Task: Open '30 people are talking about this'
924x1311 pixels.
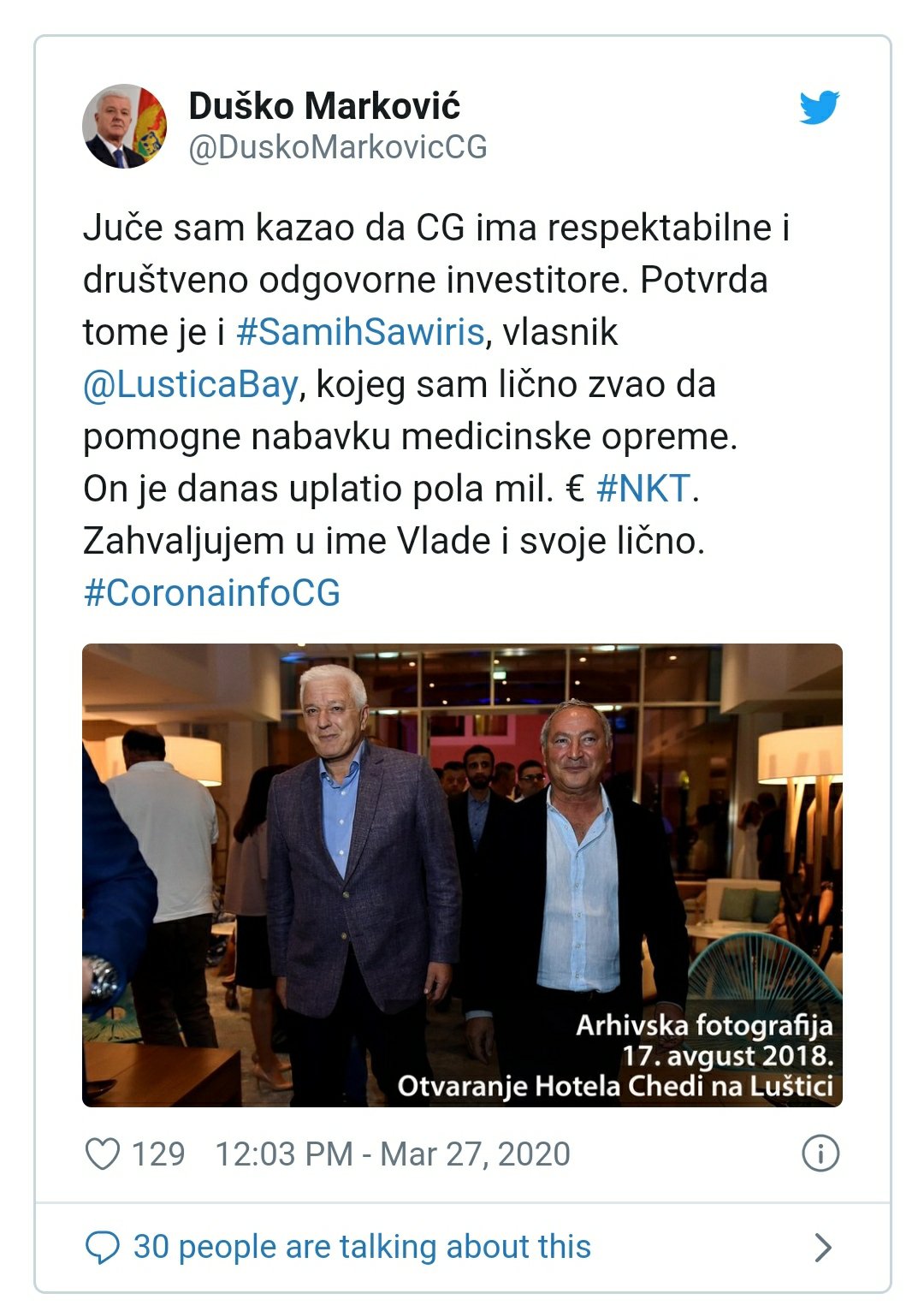Action: tap(362, 1247)
